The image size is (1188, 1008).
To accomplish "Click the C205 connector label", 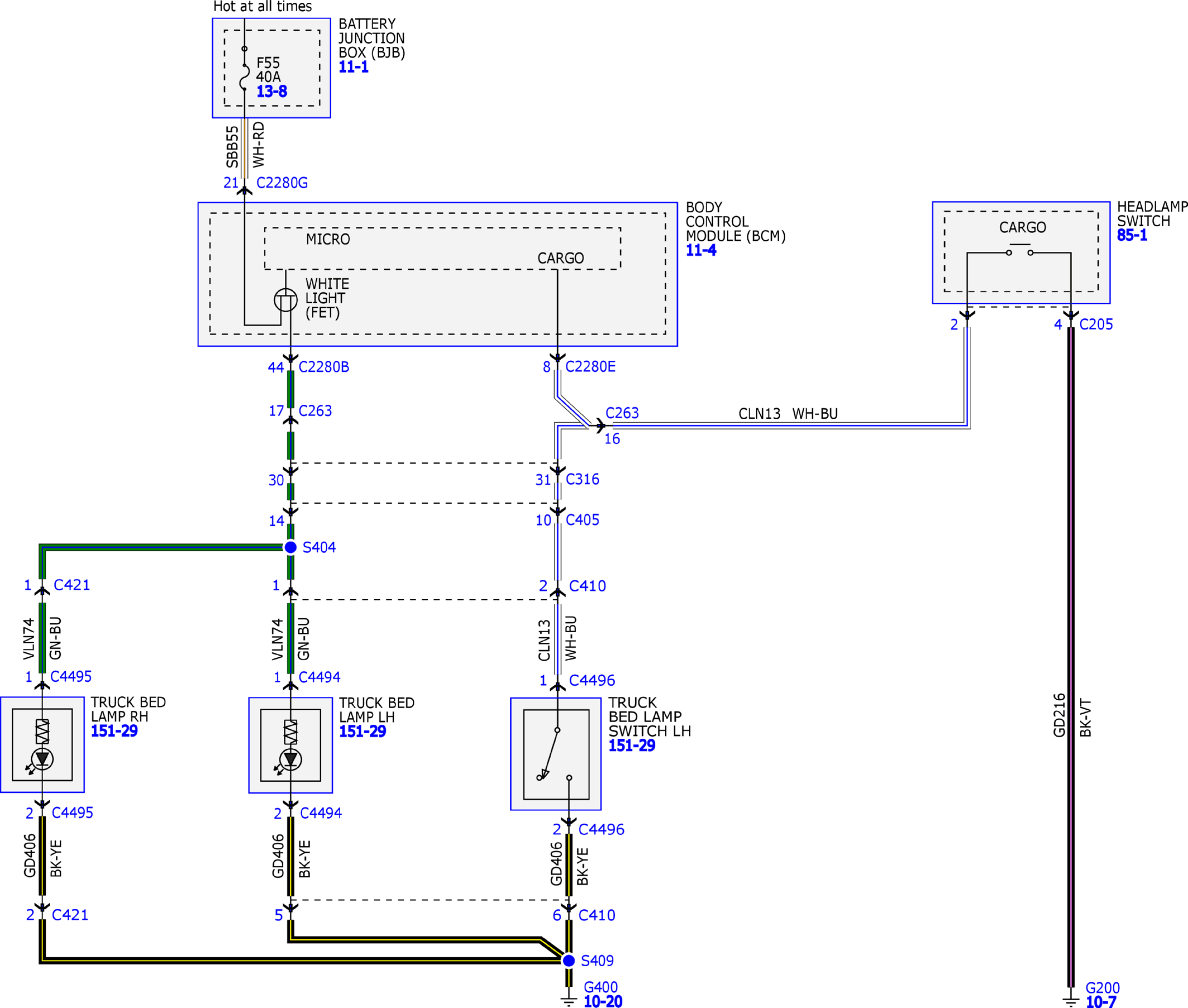I will 1096,324.
